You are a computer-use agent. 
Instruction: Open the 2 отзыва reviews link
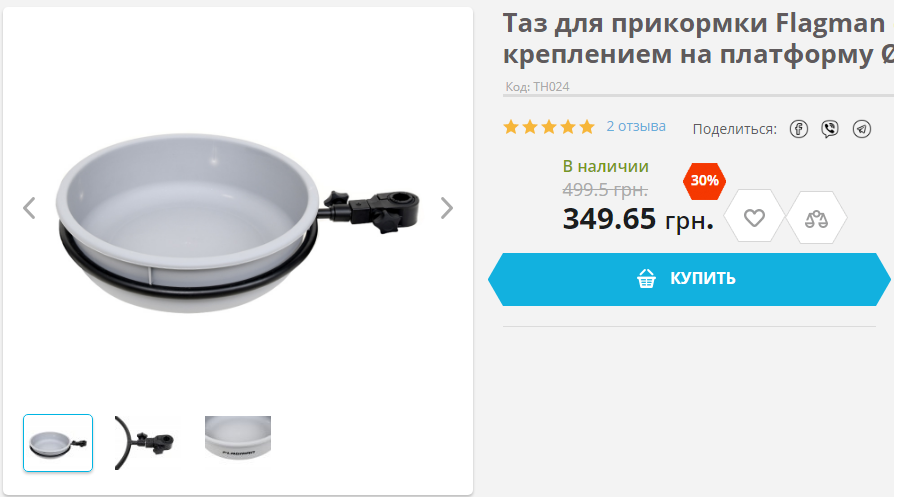[x=636, y=126]
